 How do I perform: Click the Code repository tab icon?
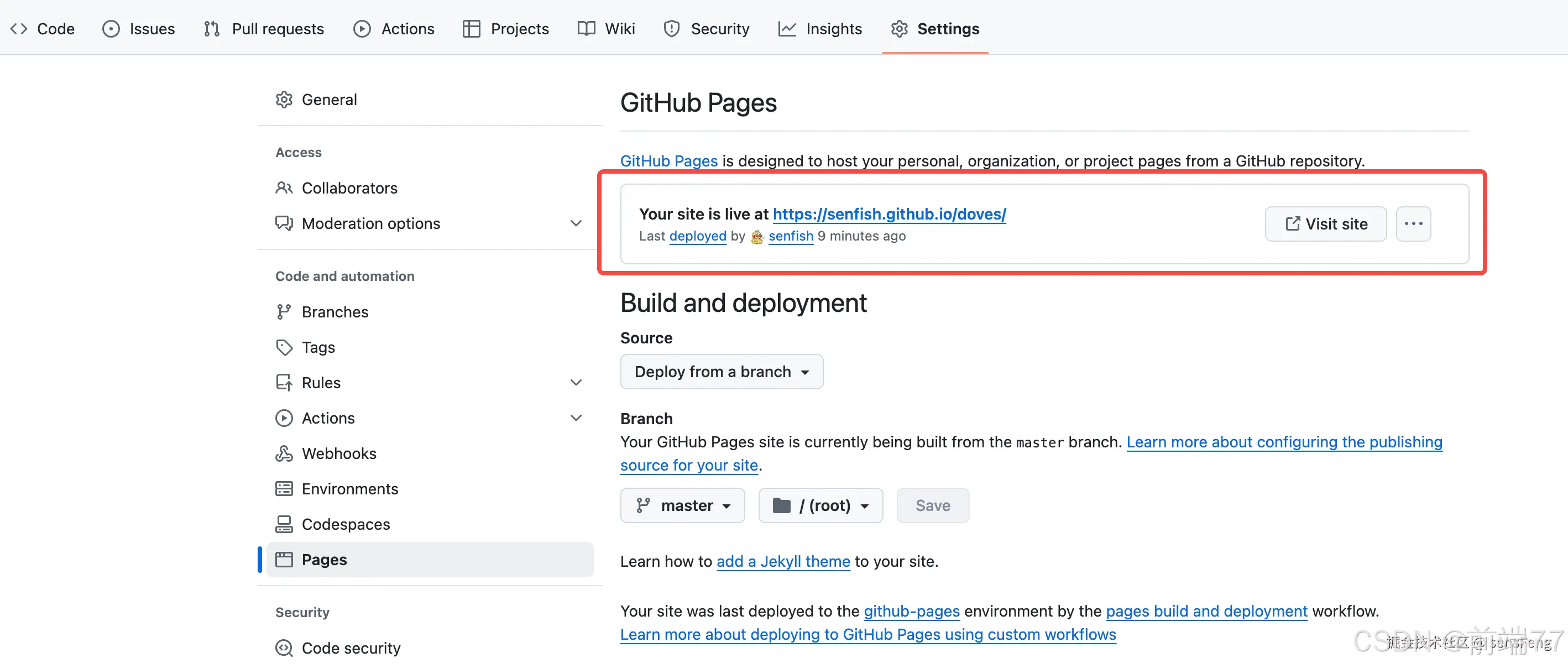click(19, 28)
